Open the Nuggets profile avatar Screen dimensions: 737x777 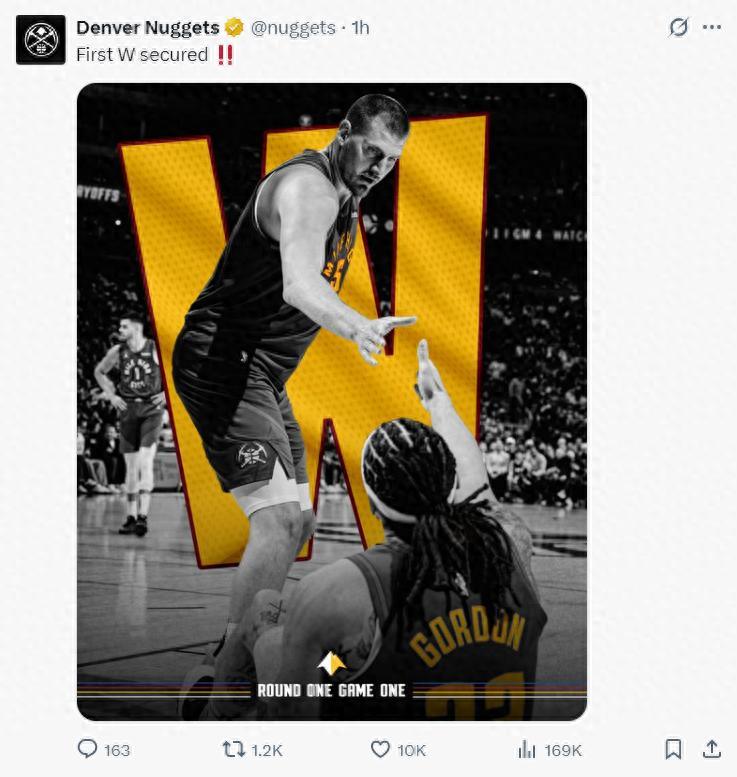click(x=41, y=40)
